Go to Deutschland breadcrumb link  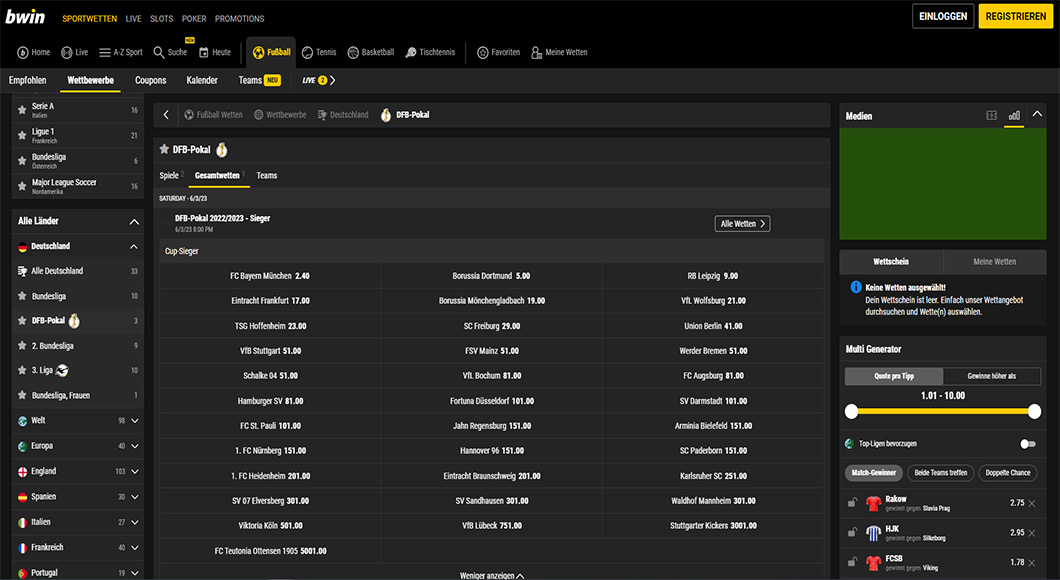[x=343, y=115]
